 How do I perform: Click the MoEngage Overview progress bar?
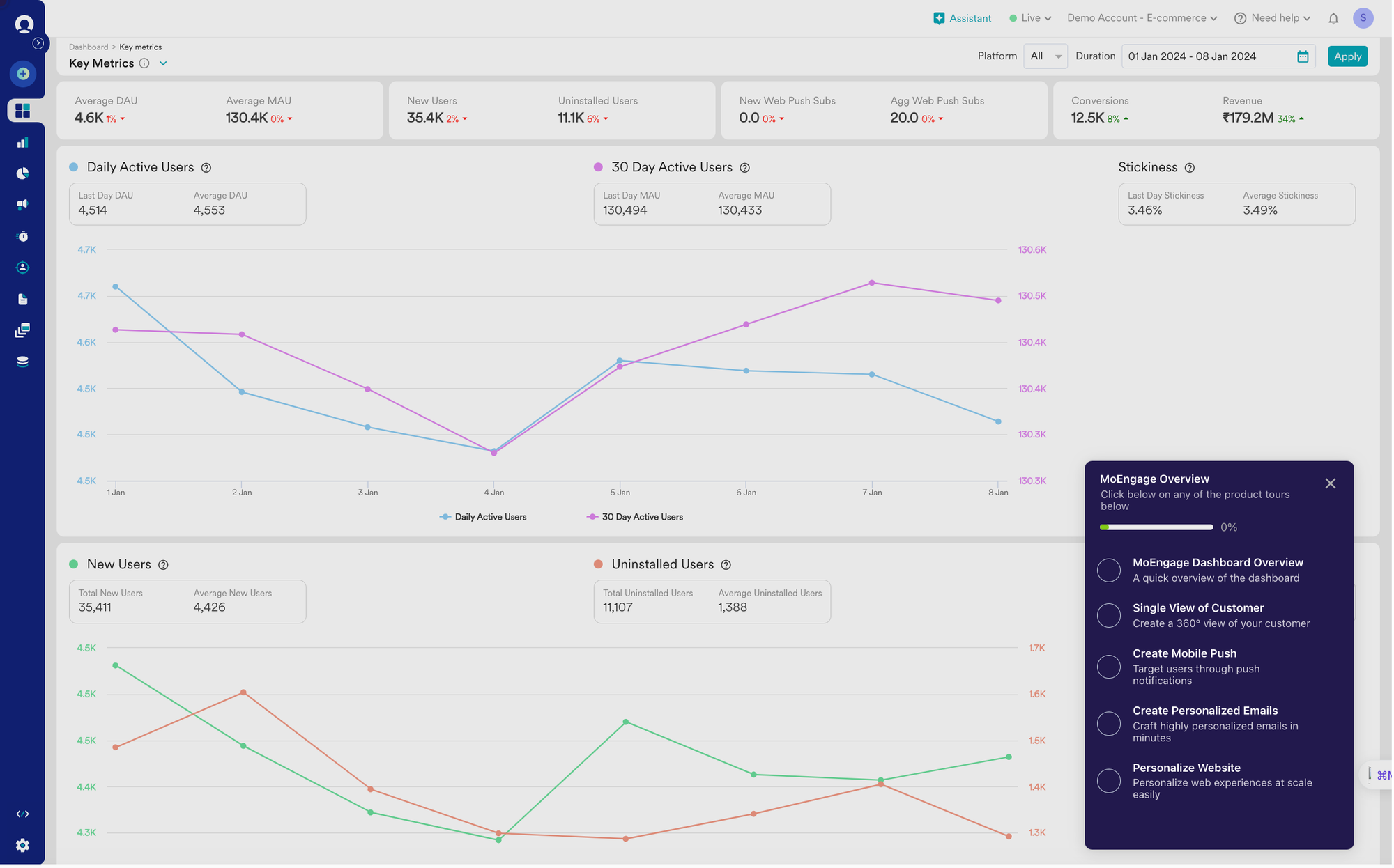tap(1157, 527)
